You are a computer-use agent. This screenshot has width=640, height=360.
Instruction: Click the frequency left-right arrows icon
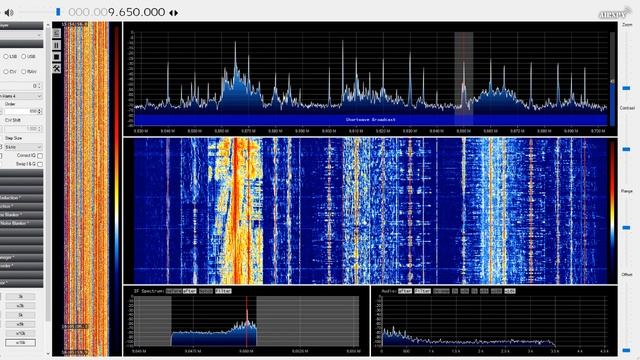pyautogui.click(x=173, y=13)
